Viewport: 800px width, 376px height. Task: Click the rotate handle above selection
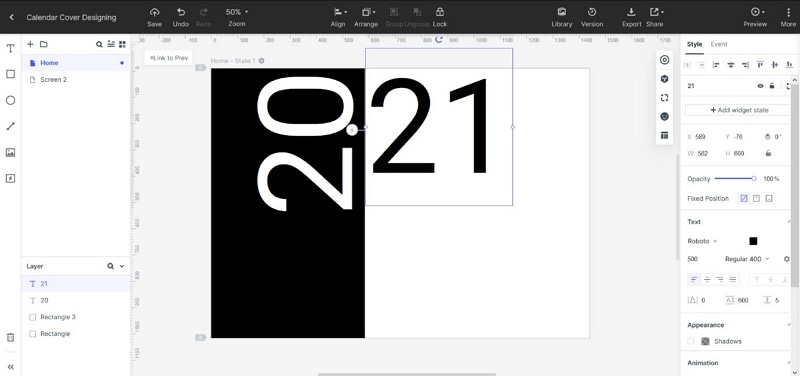point(439,40)
